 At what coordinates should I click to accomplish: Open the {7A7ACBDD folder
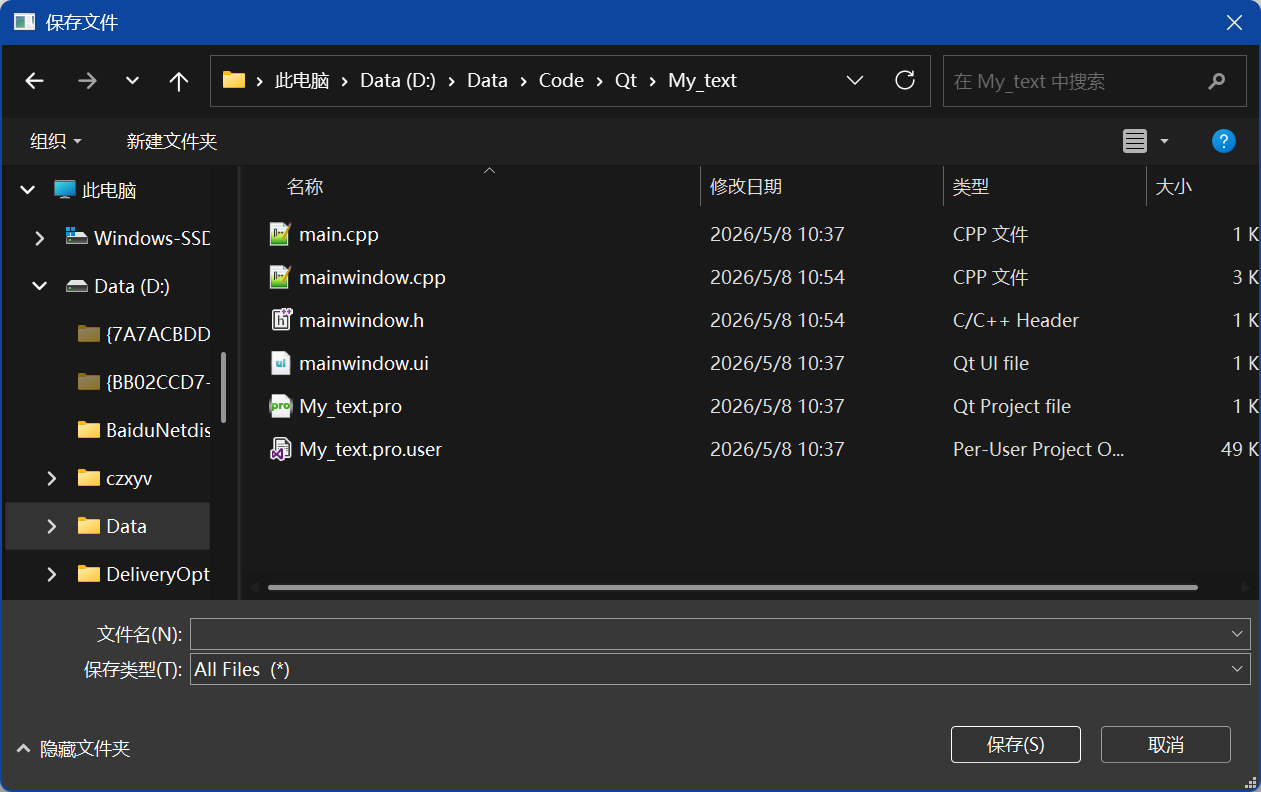158,334
